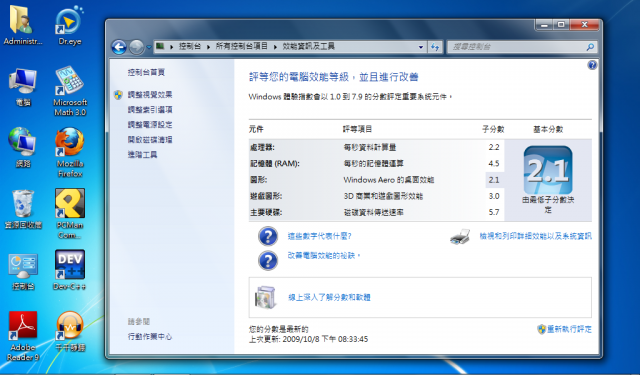Maximize the control panel window
Image resolution: width=640 pixels, height=375 pixels.
click(x=561, y=25)
